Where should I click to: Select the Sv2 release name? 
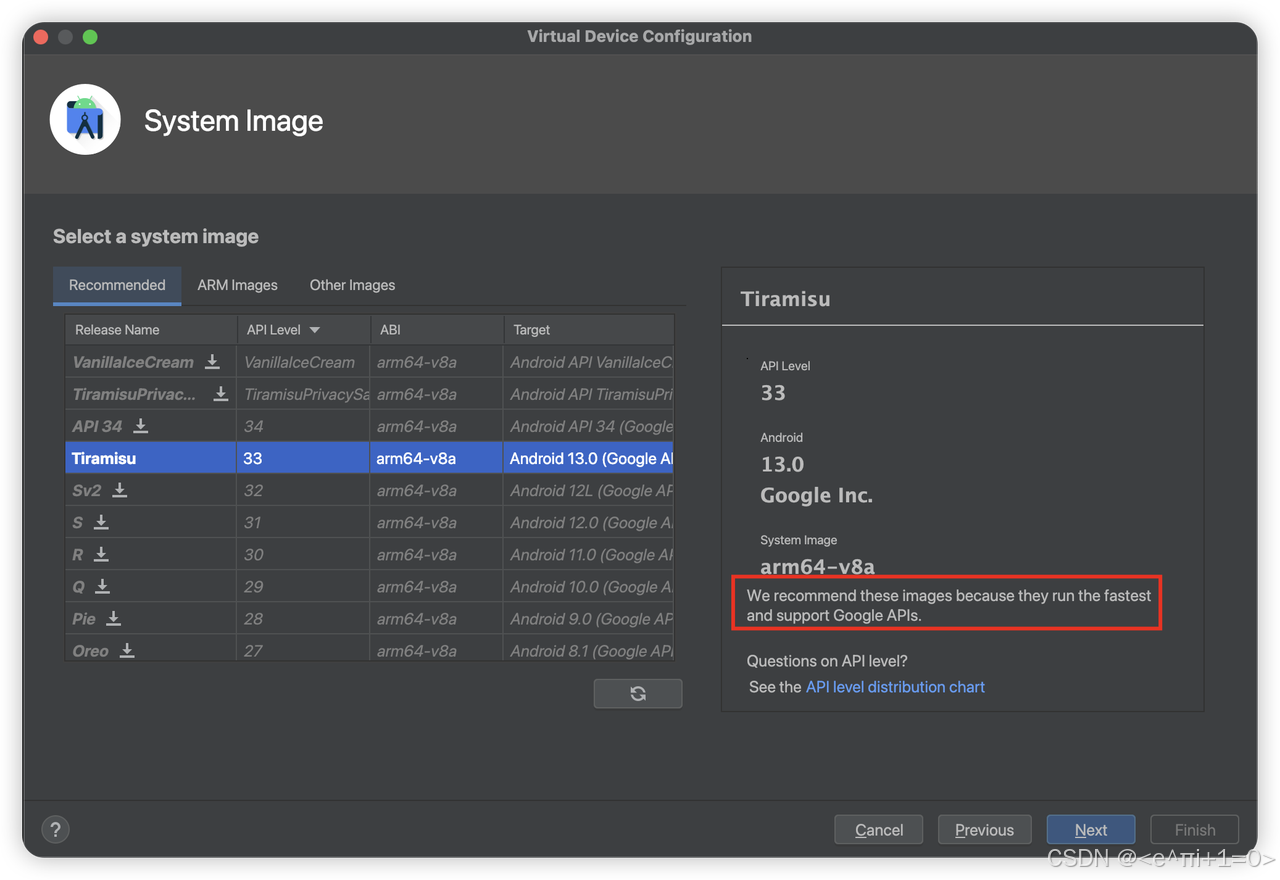click(x=87, y=490)
